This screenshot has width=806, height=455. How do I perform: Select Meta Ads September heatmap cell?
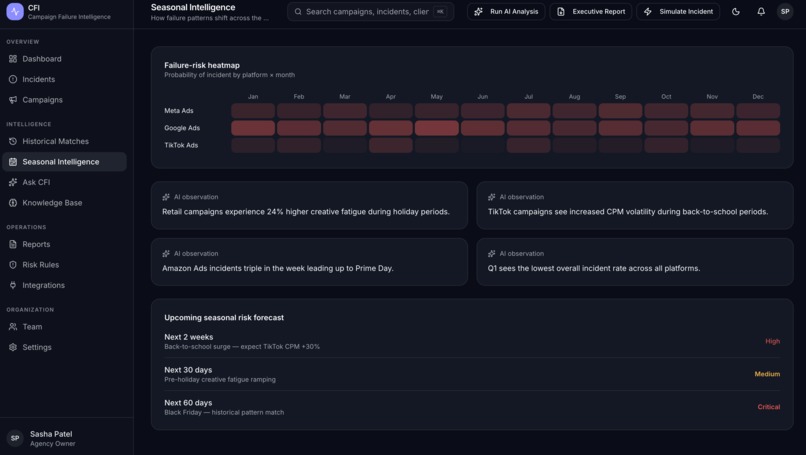tap(620, 111)
